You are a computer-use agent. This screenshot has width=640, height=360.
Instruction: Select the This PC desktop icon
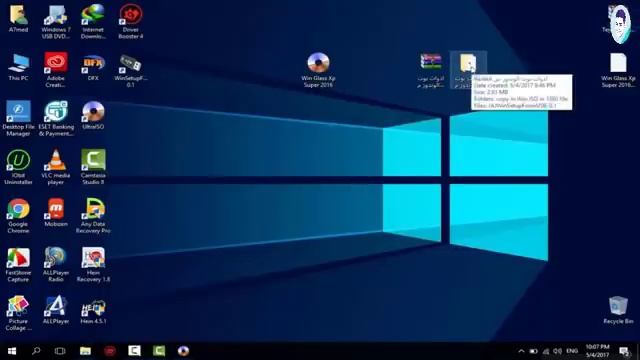[x=18, y=63]
